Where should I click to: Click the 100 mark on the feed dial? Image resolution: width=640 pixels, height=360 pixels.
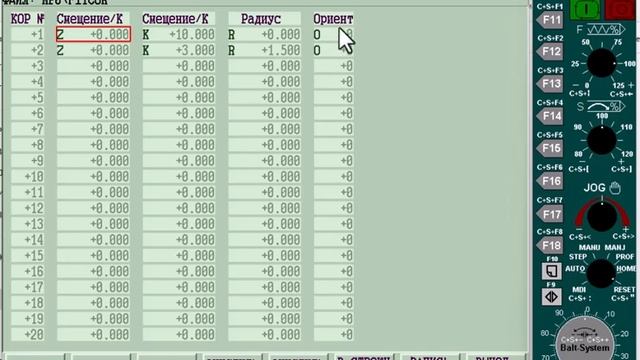630,64
